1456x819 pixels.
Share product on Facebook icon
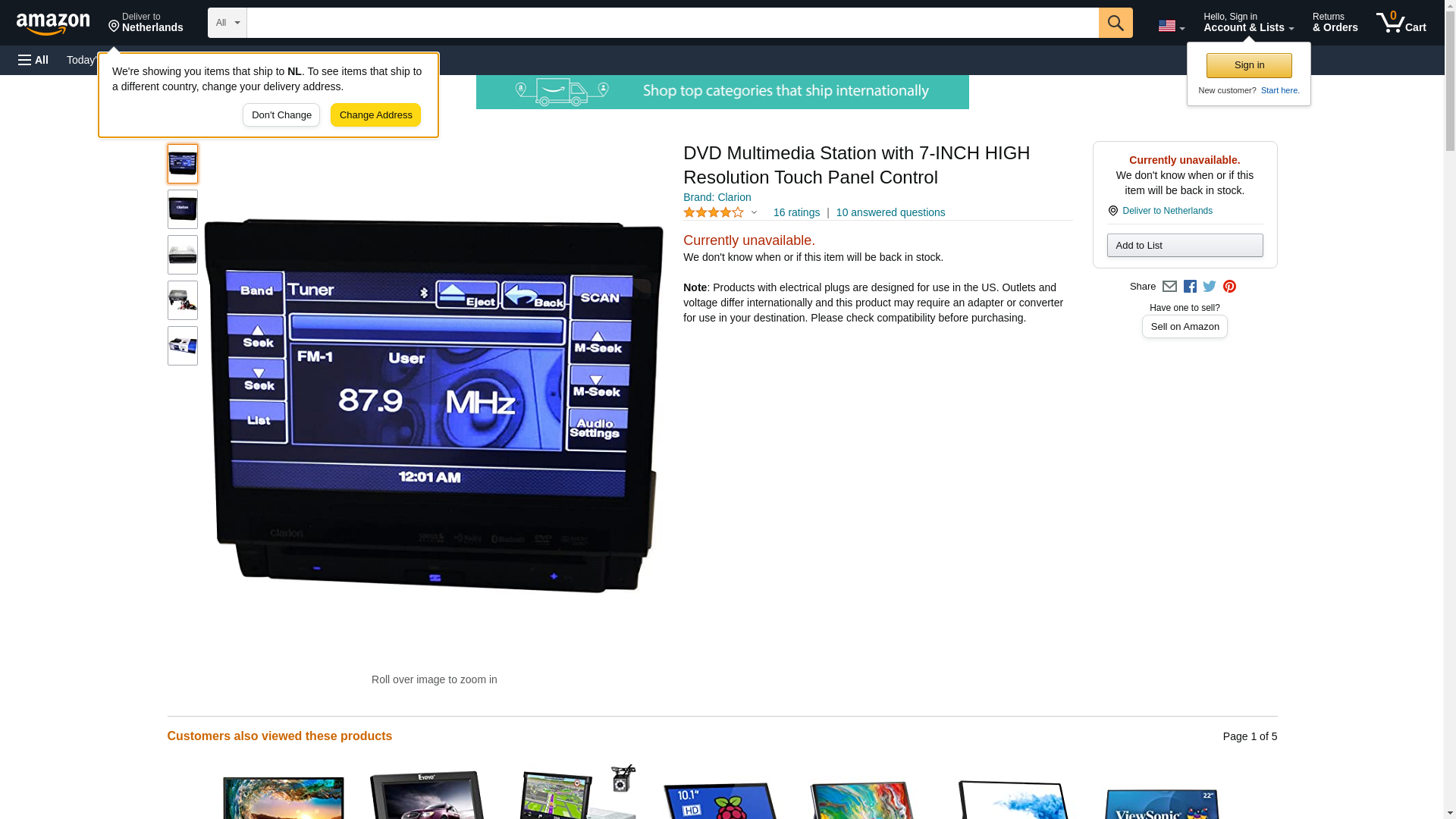pos(1190,287)
